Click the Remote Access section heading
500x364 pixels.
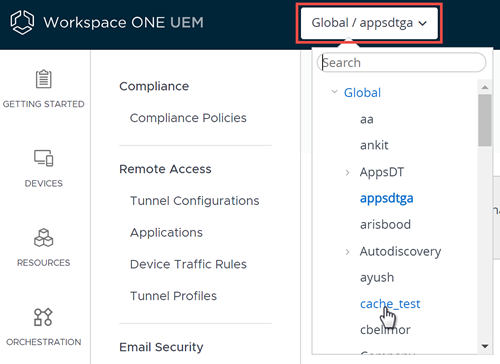[x=165, y=169]
